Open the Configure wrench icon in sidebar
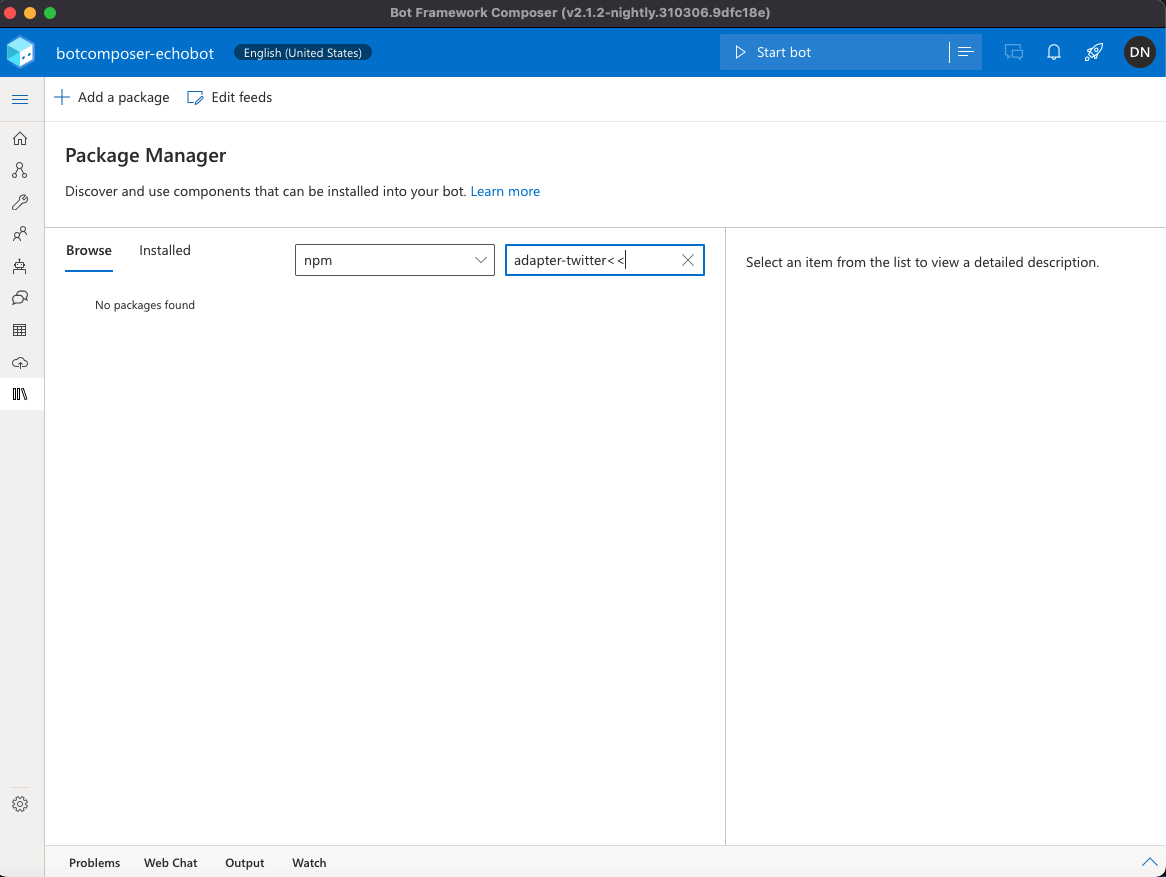The image size is (1166, 877). (x=20, y=202)
